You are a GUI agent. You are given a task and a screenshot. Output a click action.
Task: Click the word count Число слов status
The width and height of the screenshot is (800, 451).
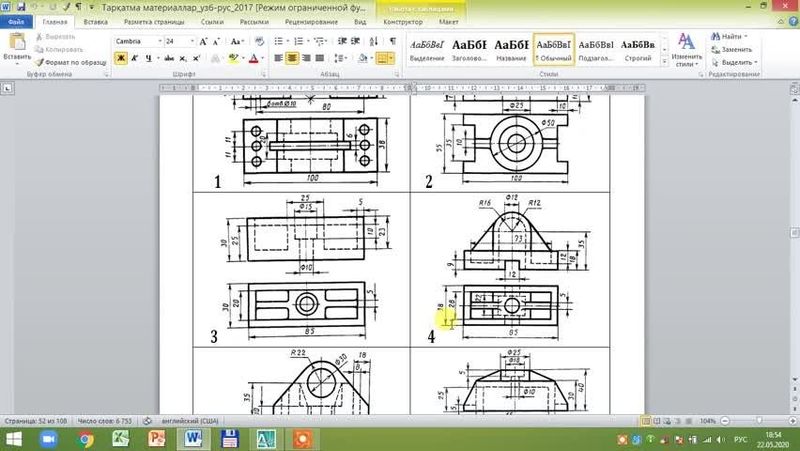105,421
